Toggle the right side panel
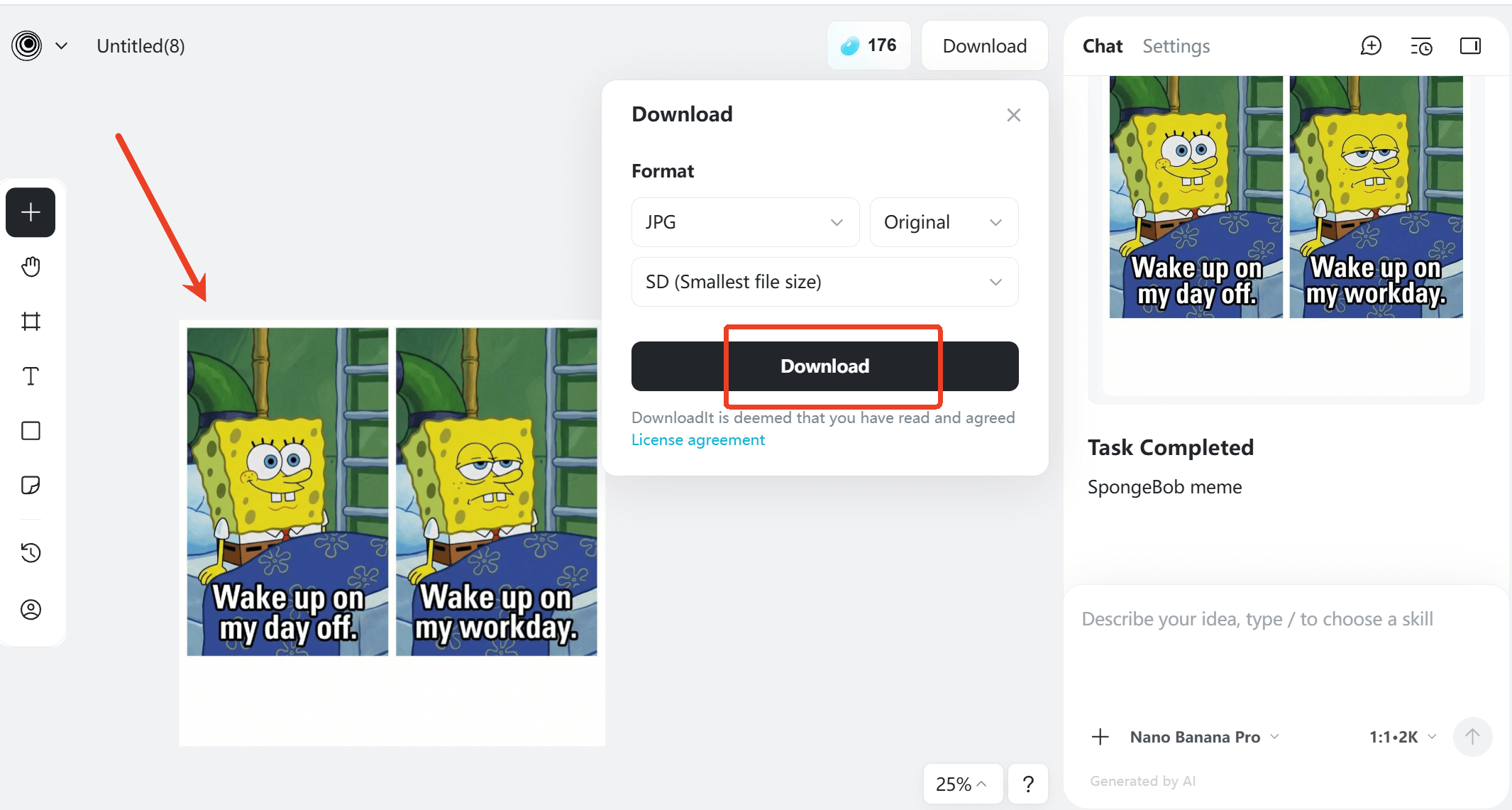Screen dimensions: 1512x810 (1470, 46)
